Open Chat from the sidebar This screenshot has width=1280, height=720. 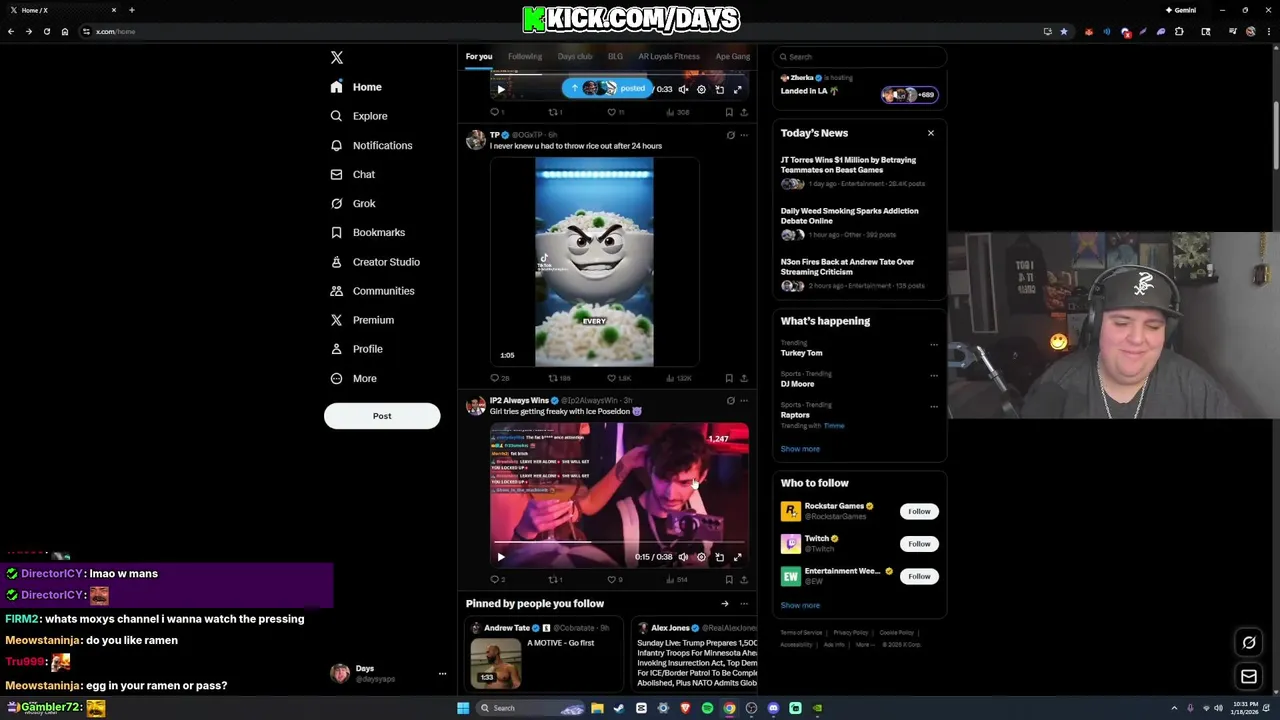pos(353,174)
